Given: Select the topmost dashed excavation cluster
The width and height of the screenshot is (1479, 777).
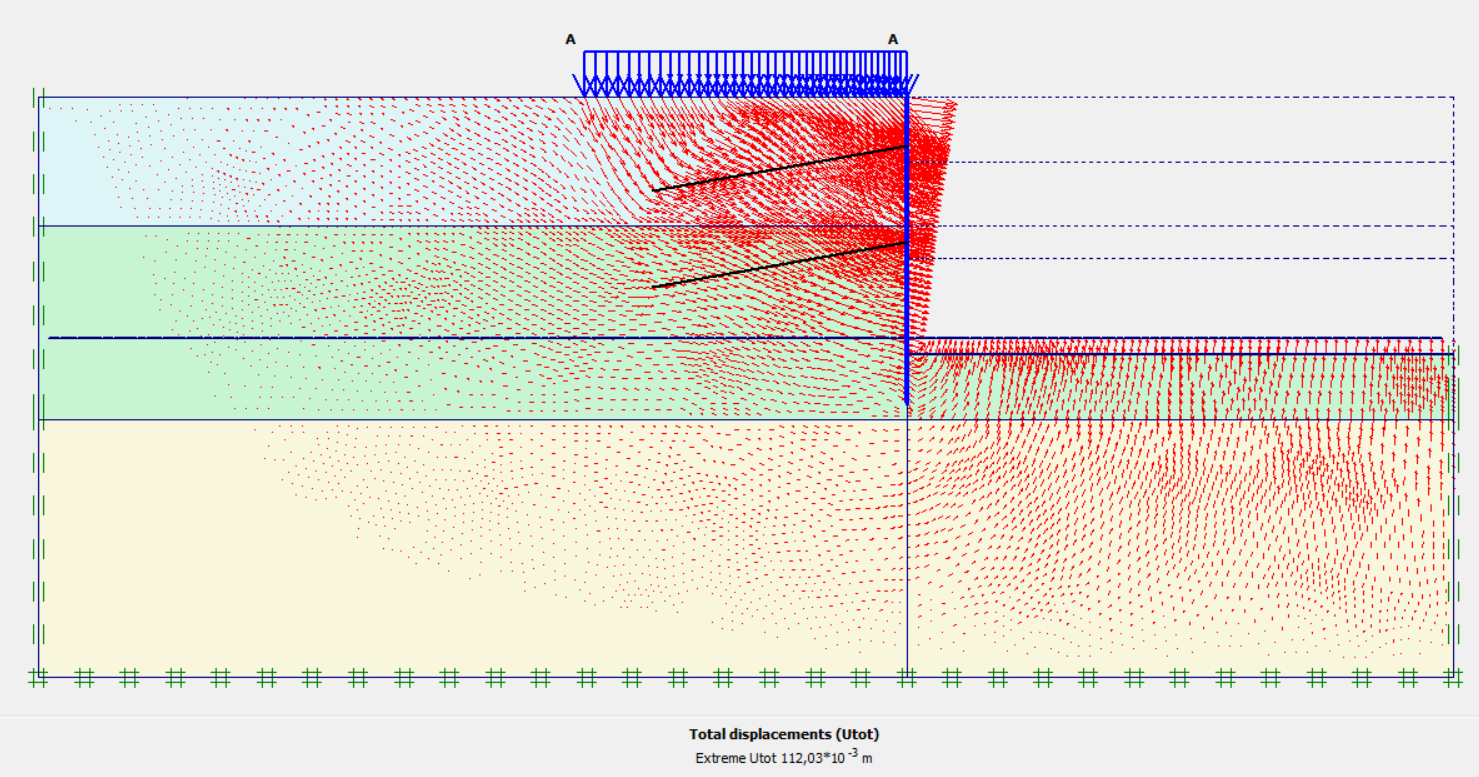Looking at the screenshot, I should point(1200,130).
